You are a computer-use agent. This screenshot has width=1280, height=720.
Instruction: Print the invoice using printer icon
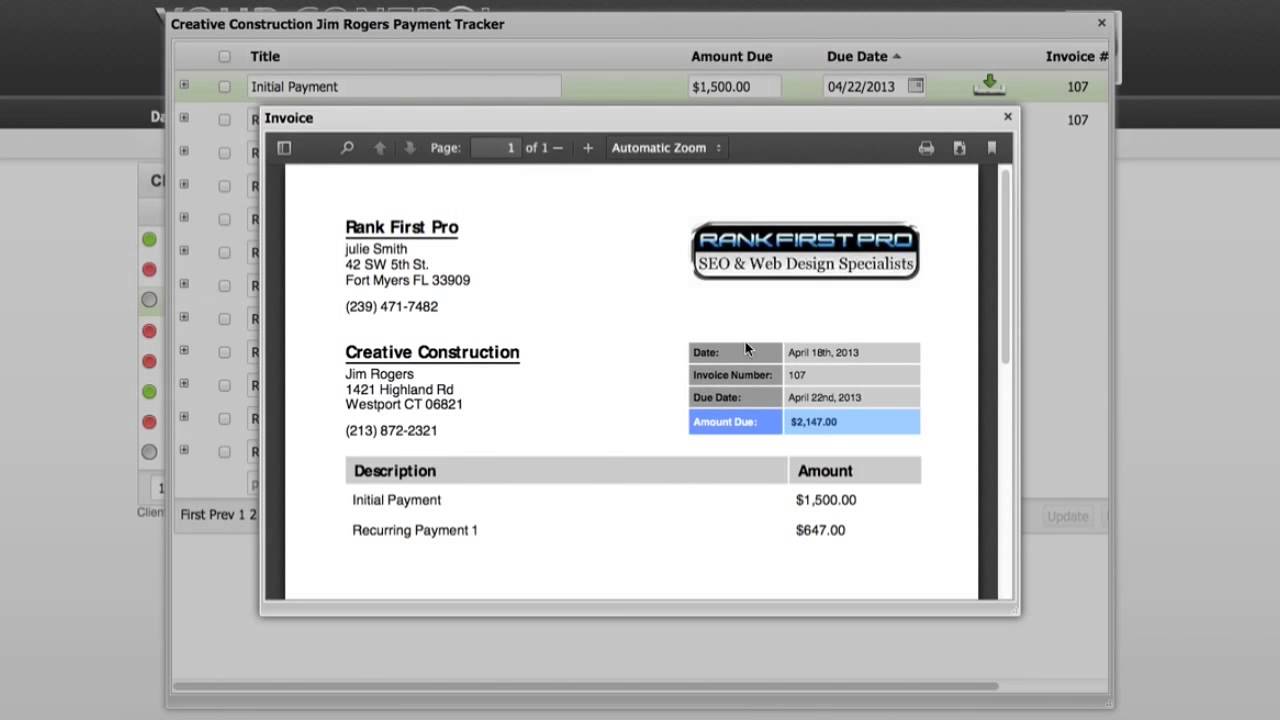click(x=926, y=148)
